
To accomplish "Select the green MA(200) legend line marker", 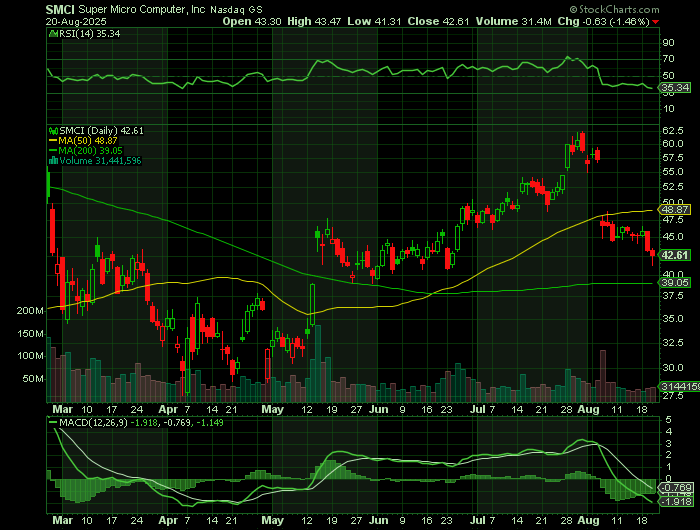I will (x=53, y=150).
